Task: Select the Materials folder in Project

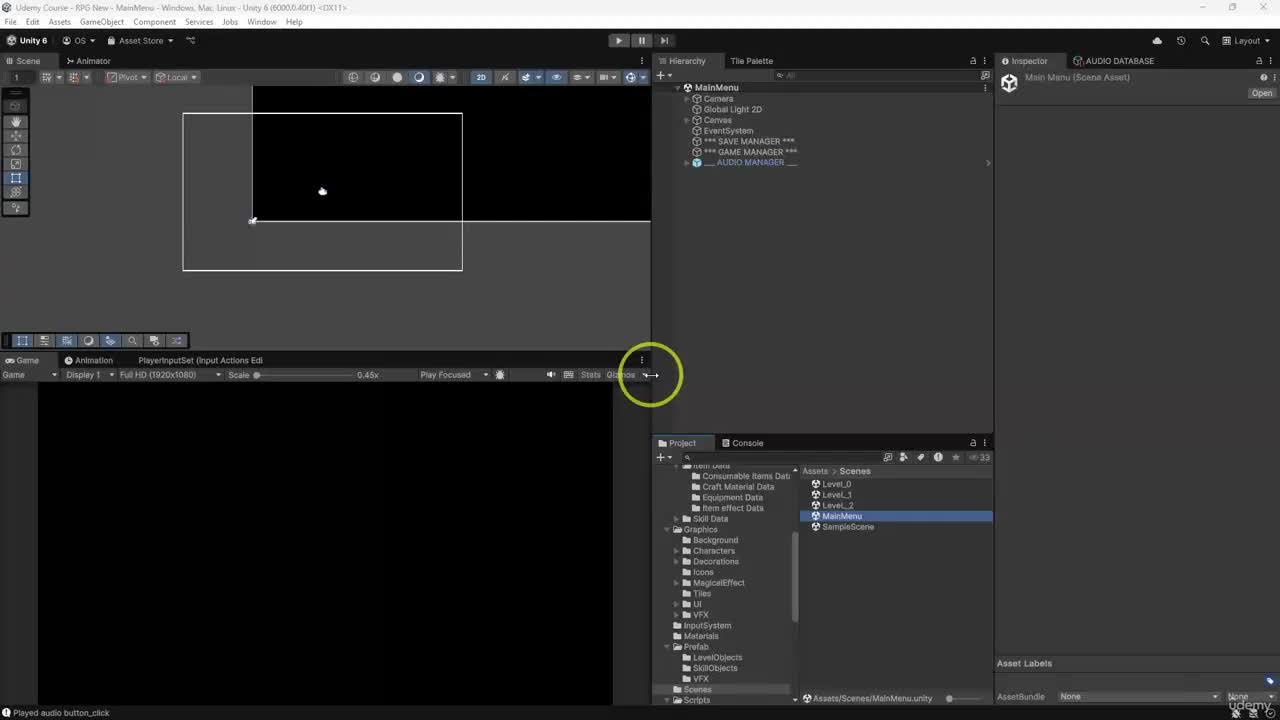Action: (x=701, y=636)
